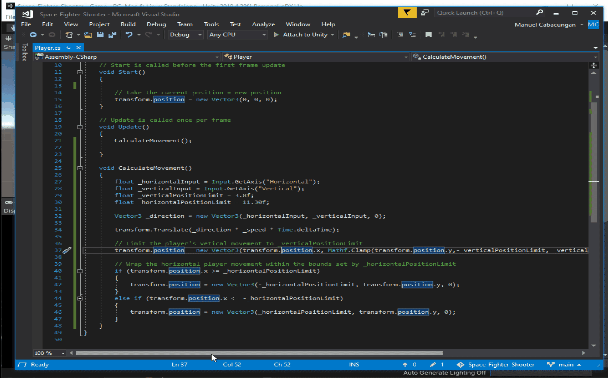The image size is (608, 378).
Task: Click the pin icon on Player.cs tab
Action: [69, 48]
